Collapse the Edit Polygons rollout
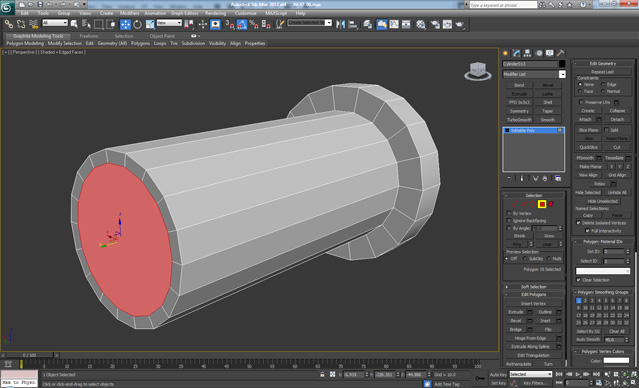 [533, 295]
